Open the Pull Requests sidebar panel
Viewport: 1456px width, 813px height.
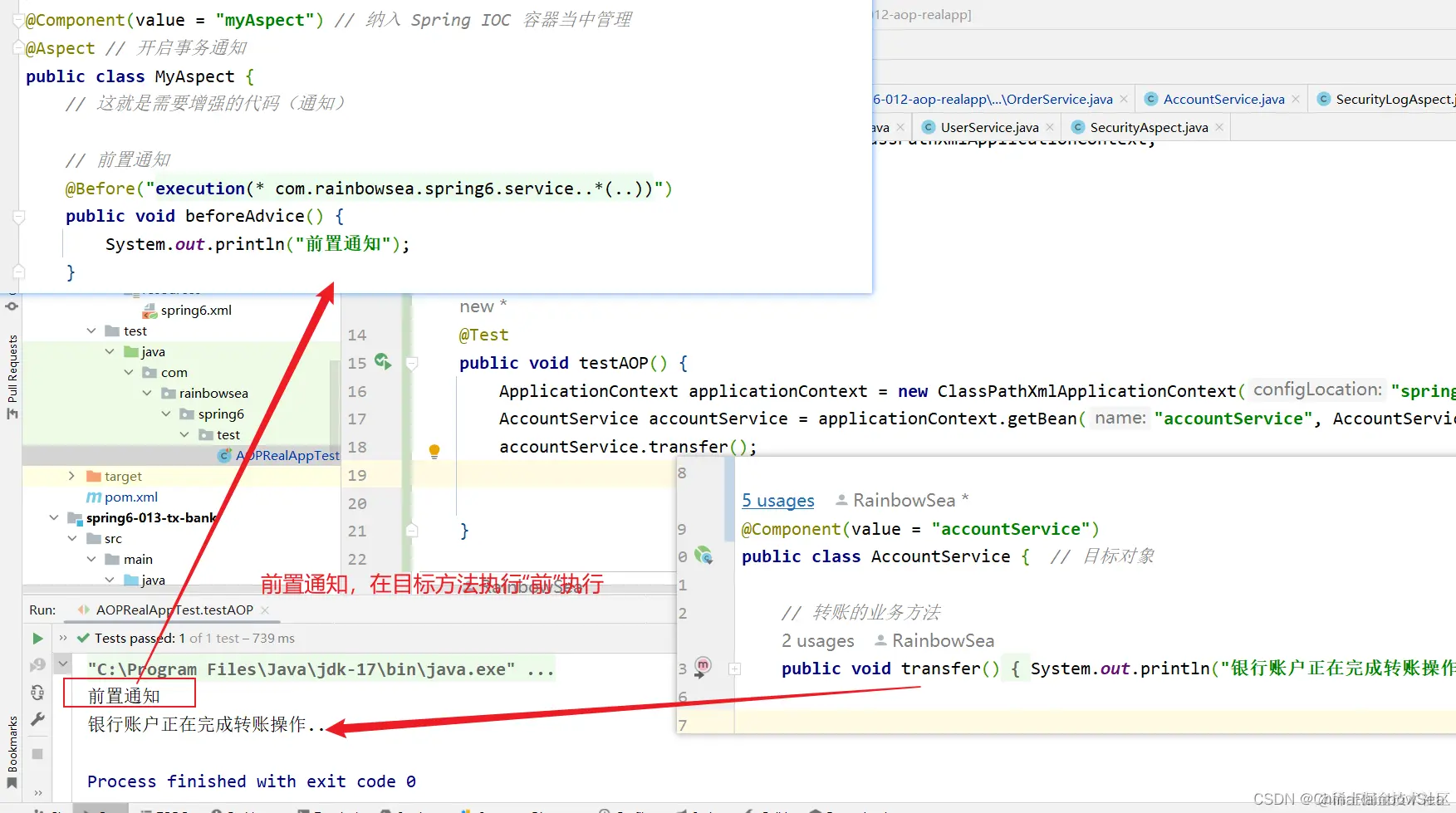pos(12,377)
